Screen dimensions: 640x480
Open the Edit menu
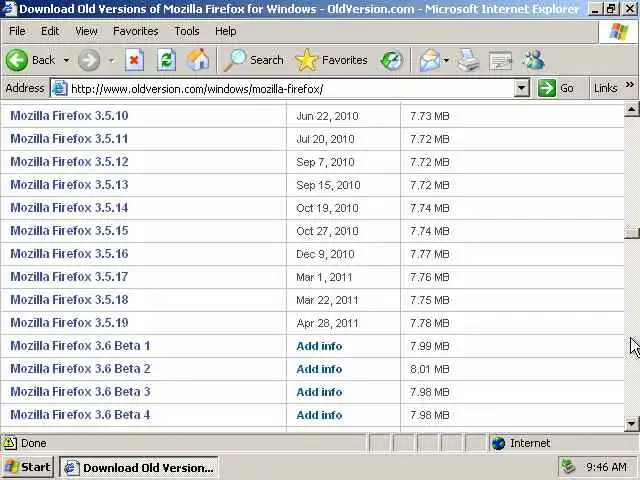pyautogui.click(x=50, y=31)
